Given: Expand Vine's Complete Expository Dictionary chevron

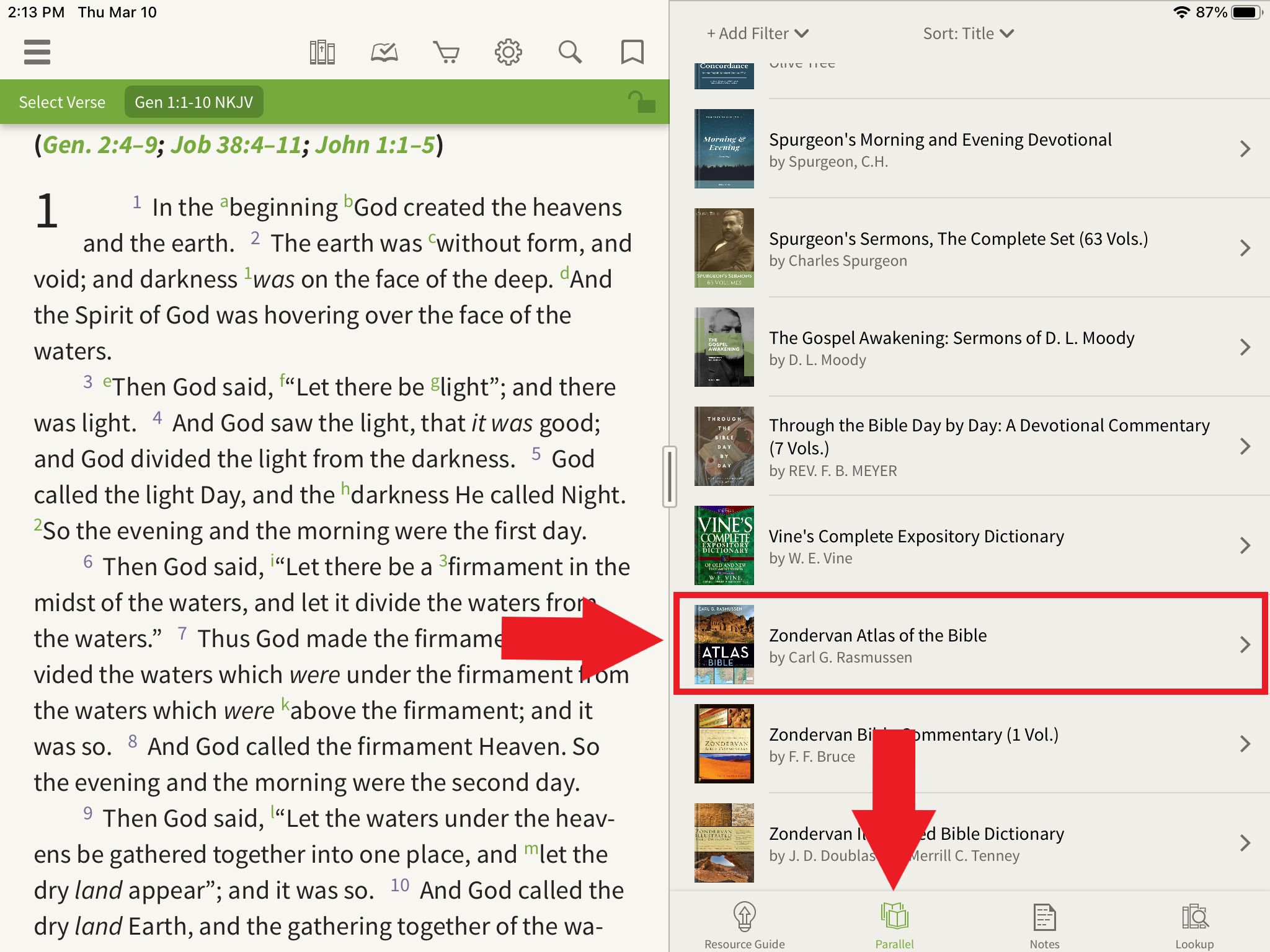Looking at the screenshot, I should [1245, 545].
